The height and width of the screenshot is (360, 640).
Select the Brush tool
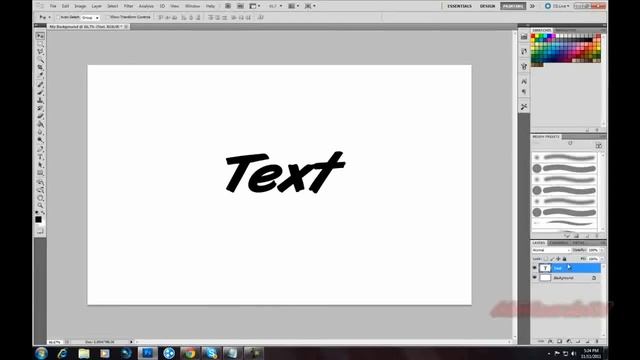click(x=40, y=92)
